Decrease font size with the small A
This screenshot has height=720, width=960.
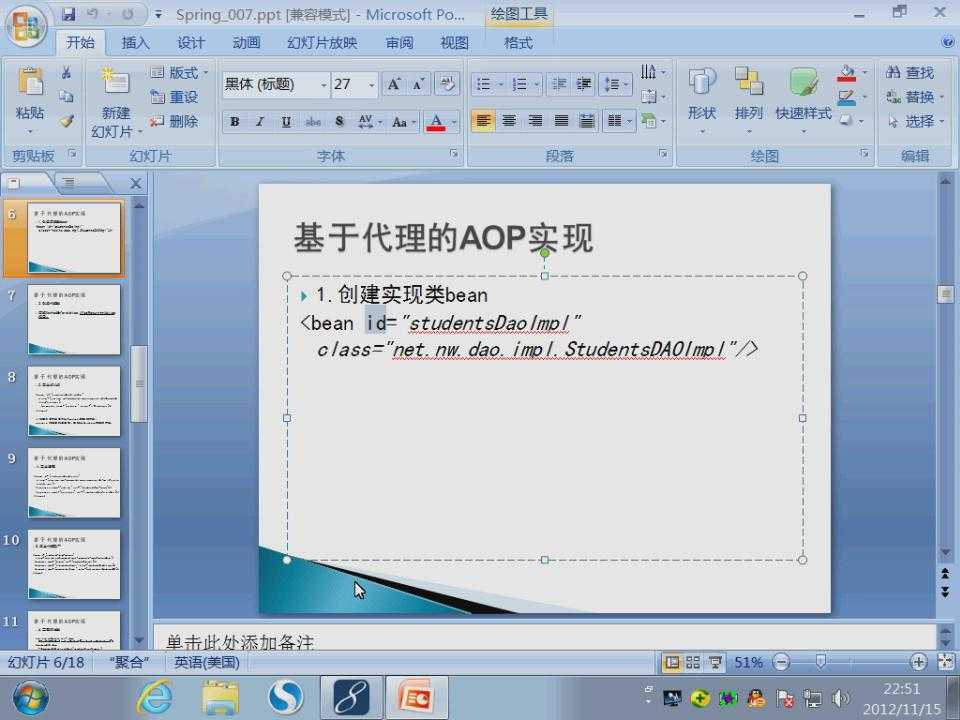tap(419, 84)
